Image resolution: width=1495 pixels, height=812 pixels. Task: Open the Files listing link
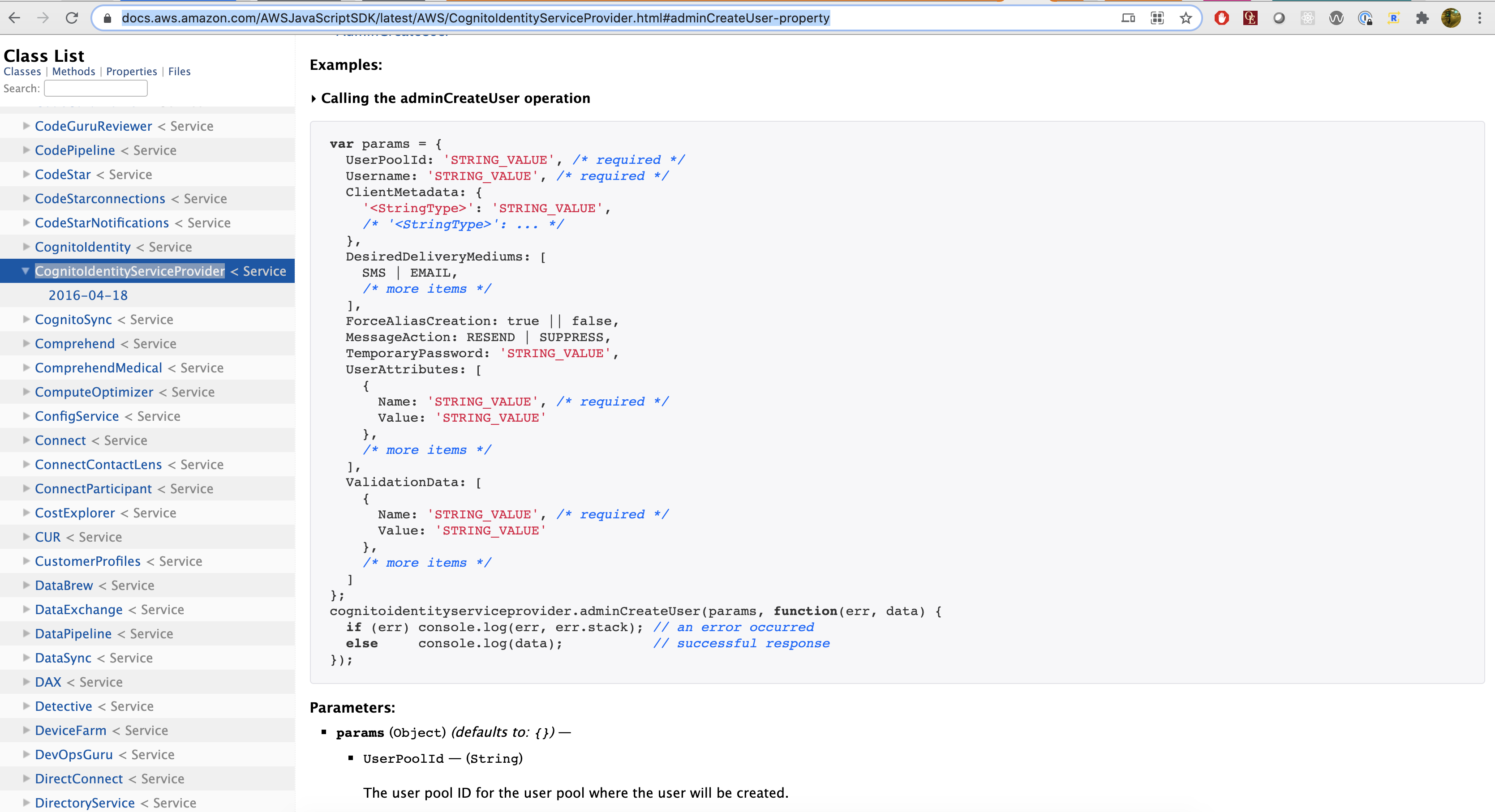[x=179, y=71]
